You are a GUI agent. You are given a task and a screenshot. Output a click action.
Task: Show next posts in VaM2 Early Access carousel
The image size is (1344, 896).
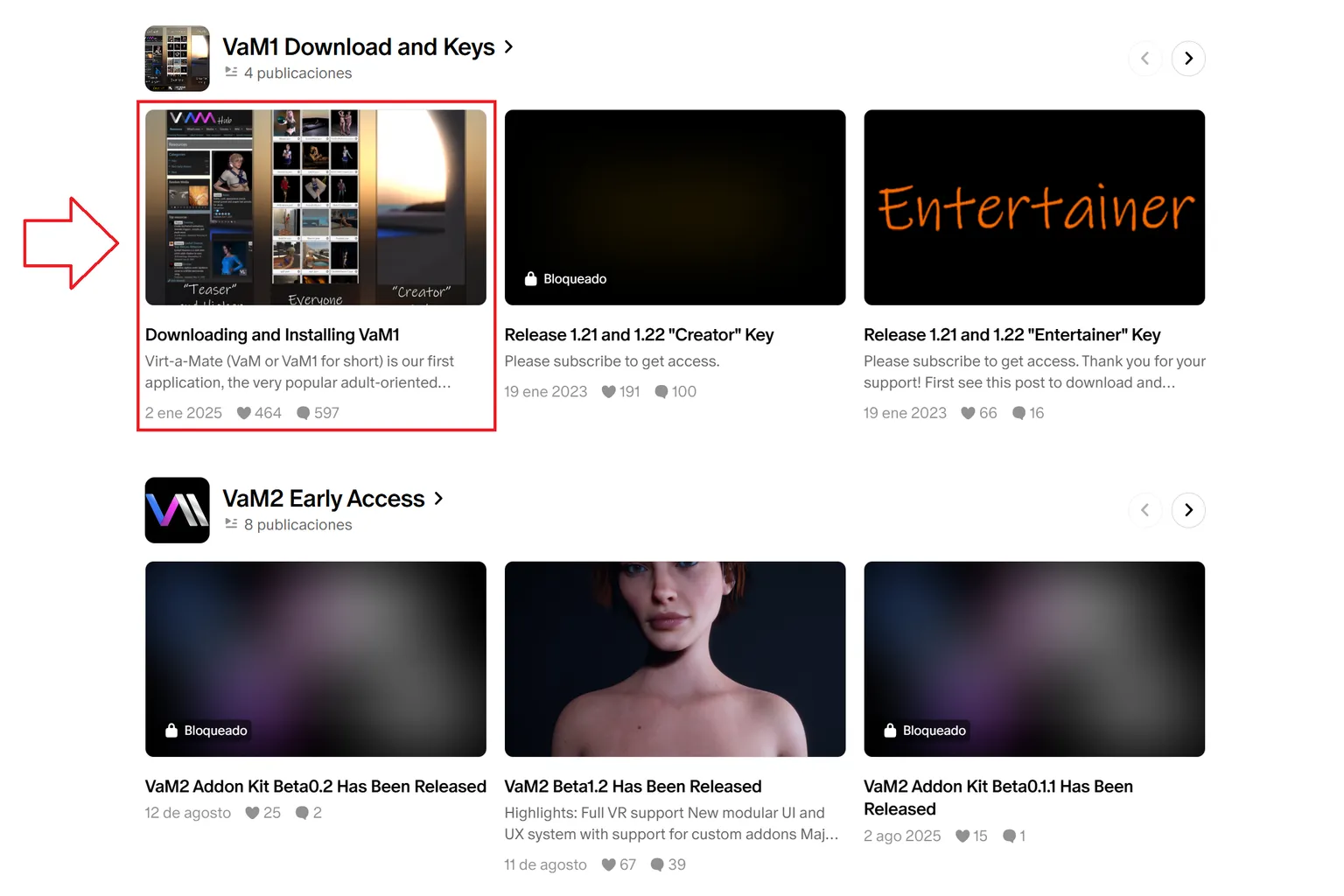pos(1188,510)
